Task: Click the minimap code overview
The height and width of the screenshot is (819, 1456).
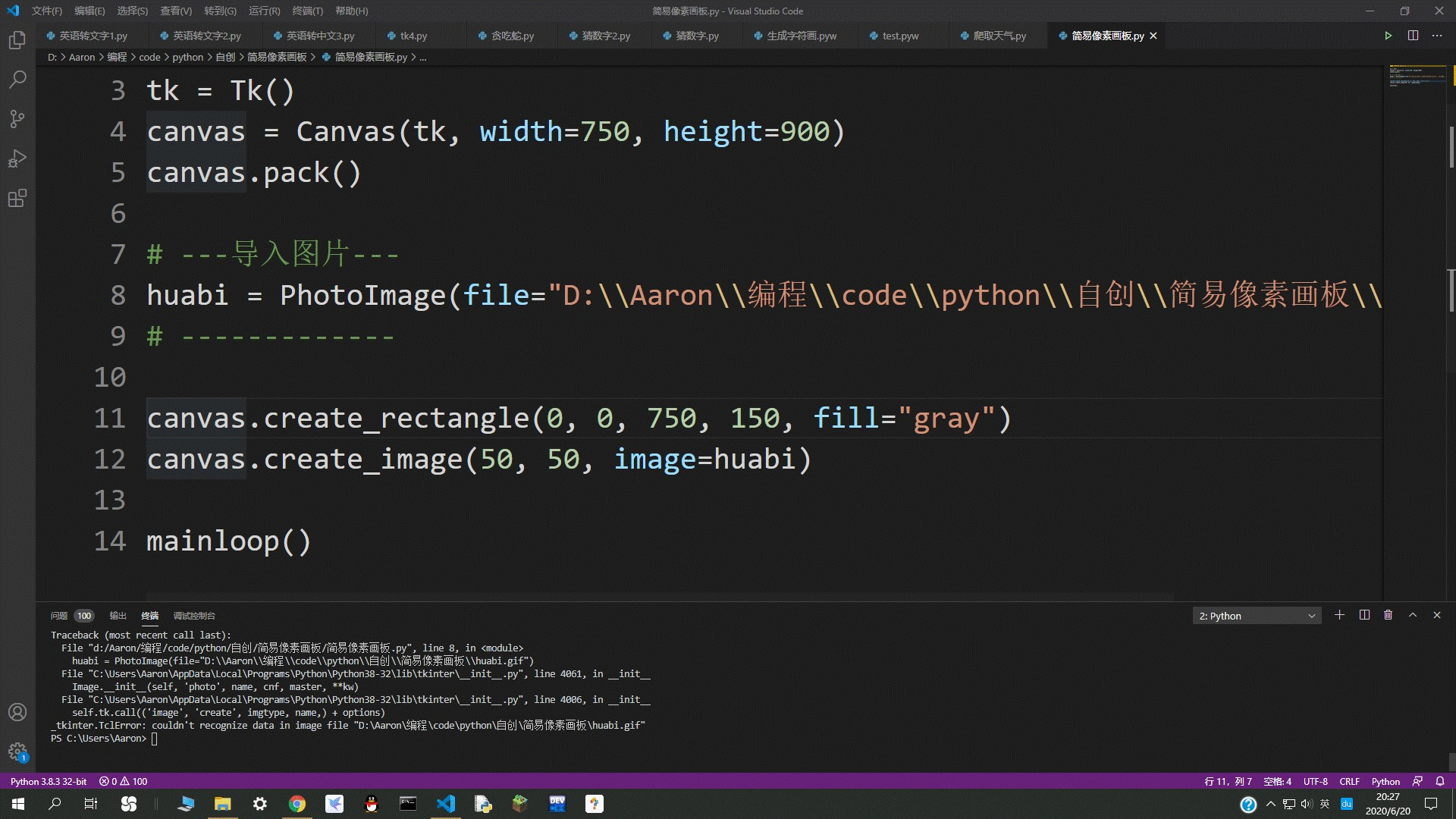Action: 1416,76
